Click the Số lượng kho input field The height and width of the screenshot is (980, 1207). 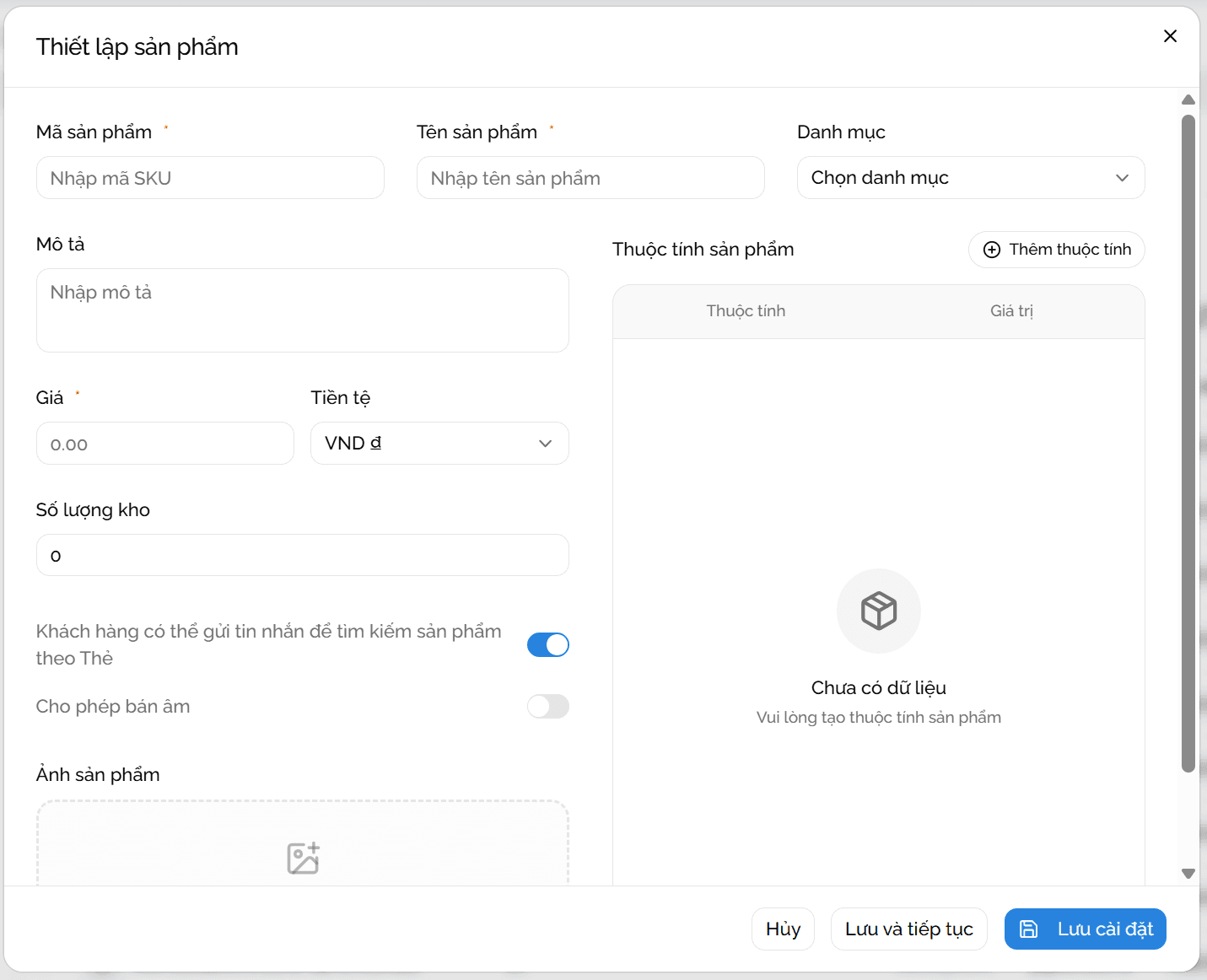(303, 555)
